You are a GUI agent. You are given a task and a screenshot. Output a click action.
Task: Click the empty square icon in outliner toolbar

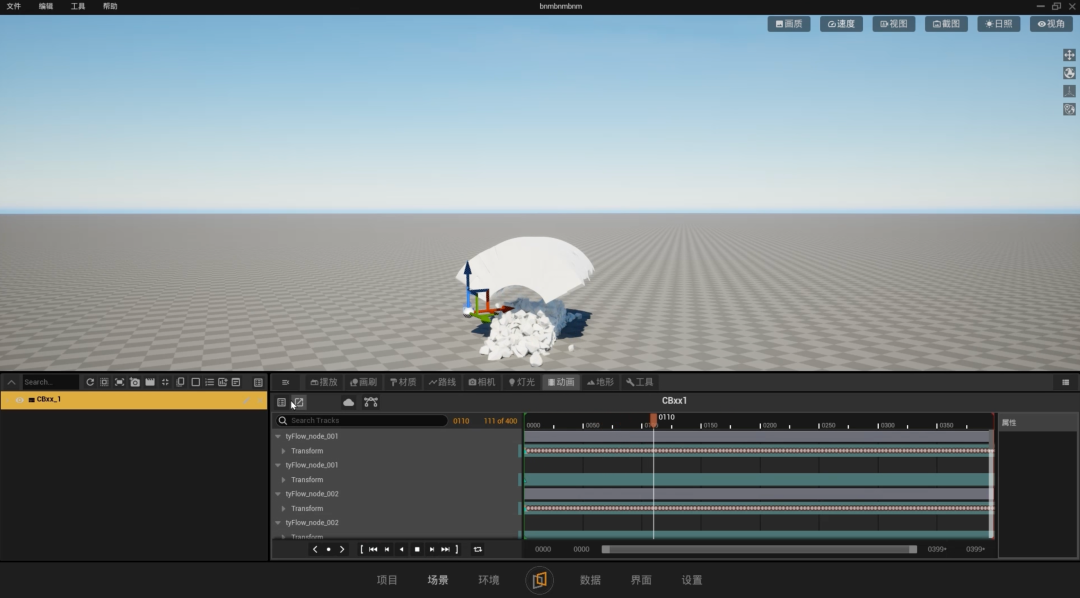pyautogui.click(x=196, y=382)
